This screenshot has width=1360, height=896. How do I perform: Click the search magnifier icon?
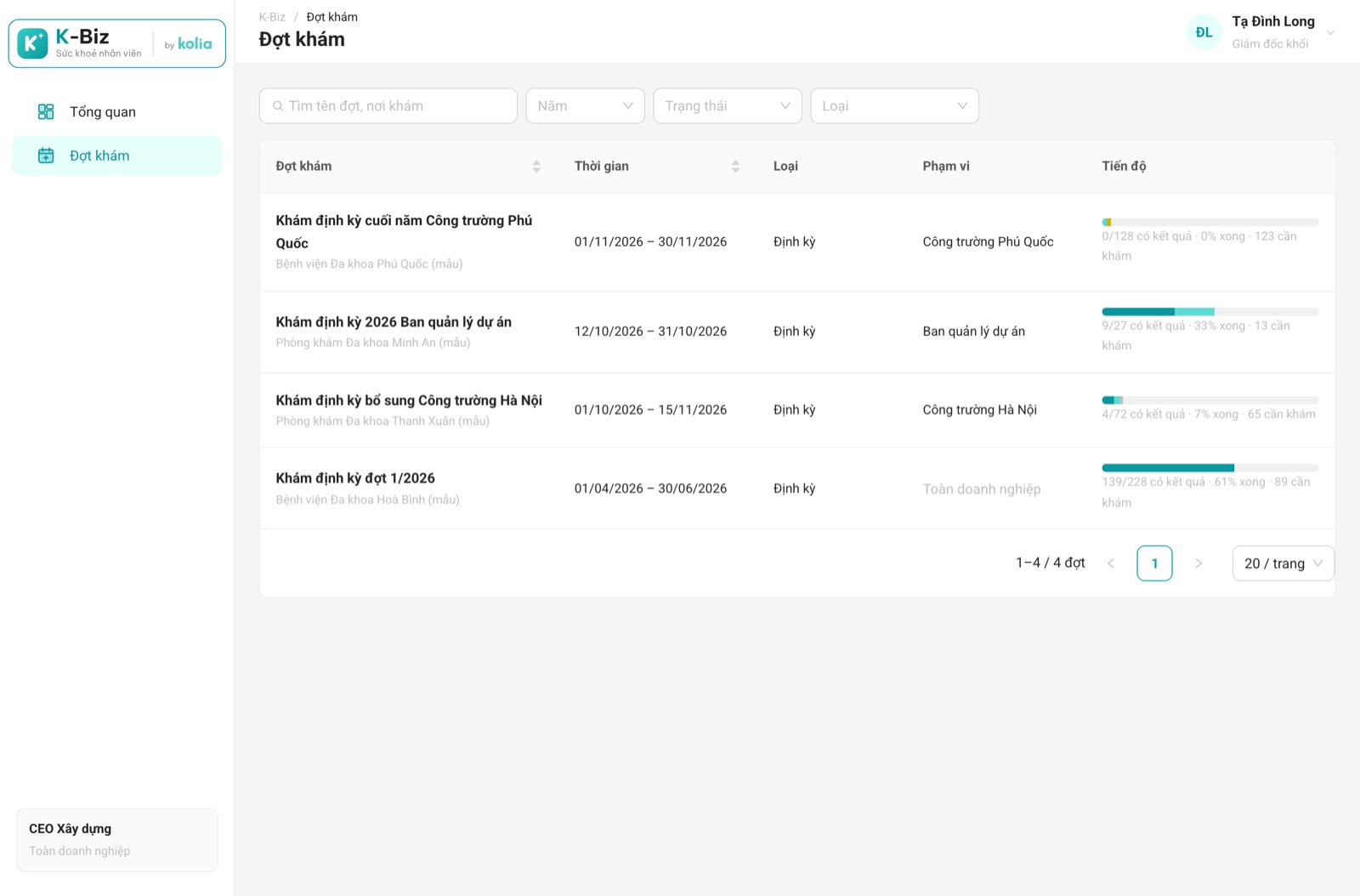[278, 106]
